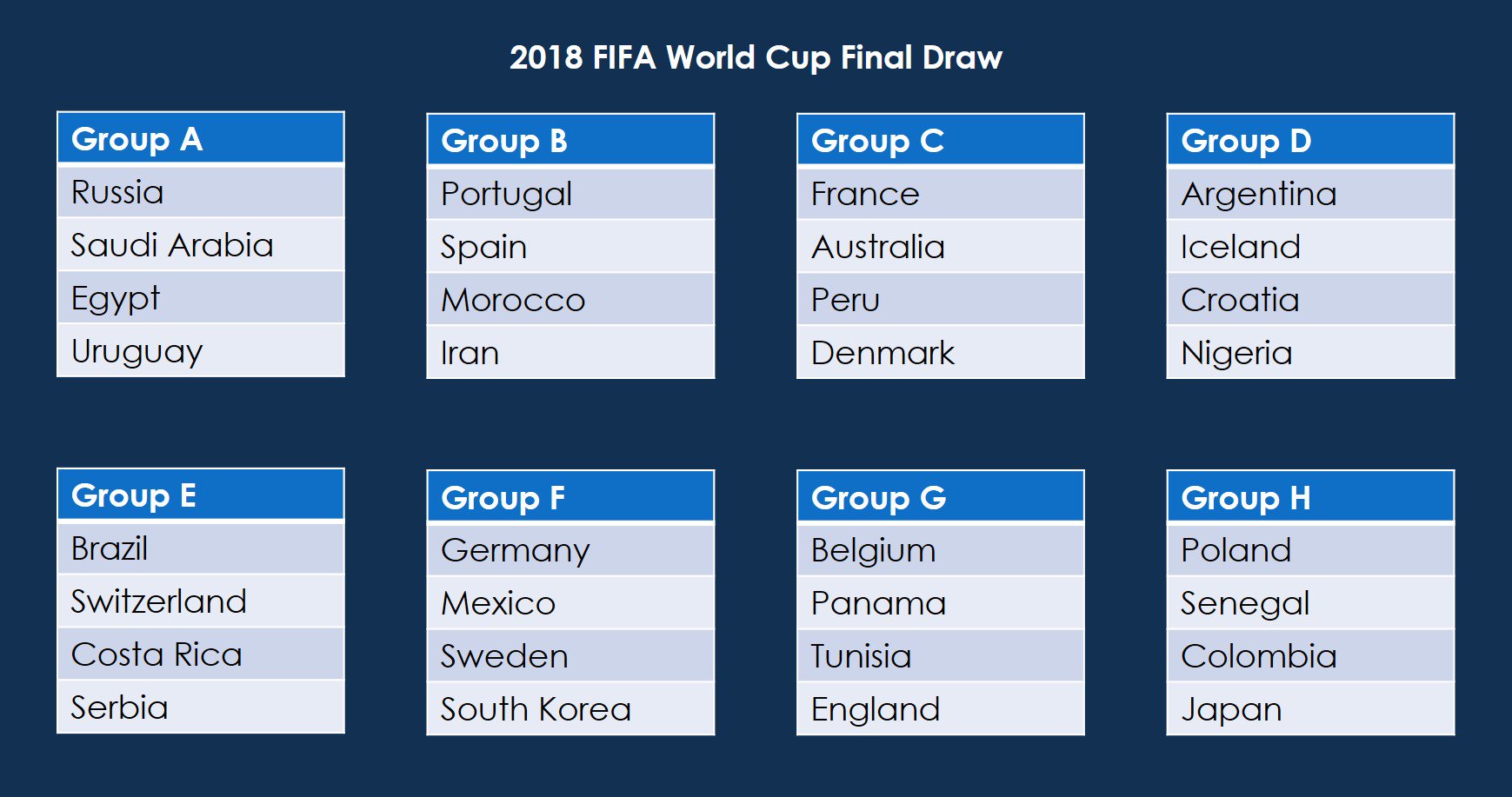Viewport: 1512px width, 797px height.
Task: Click the Nigeria cell
Action: coord(1309,353)
